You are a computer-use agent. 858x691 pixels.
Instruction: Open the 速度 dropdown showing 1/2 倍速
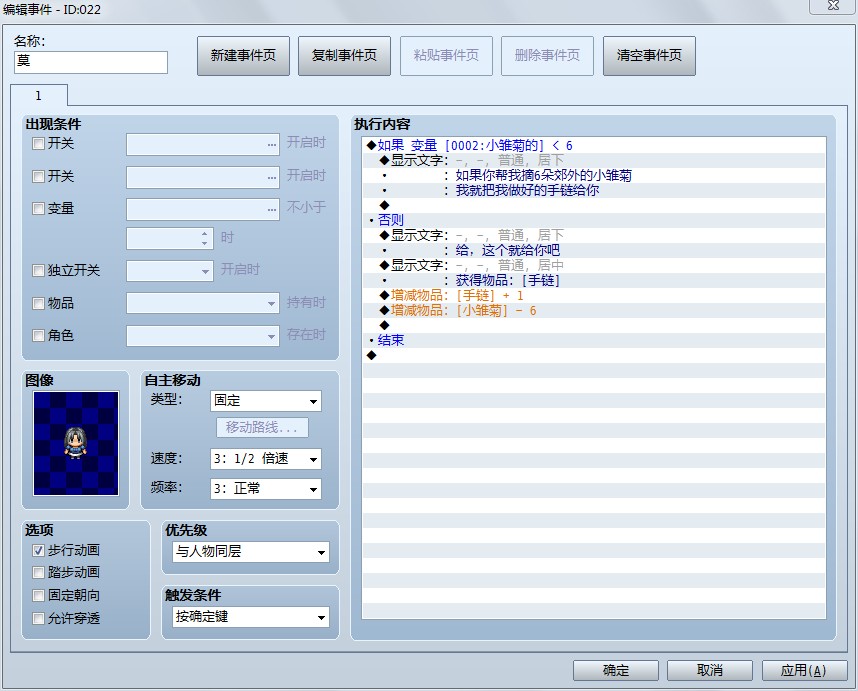266,459
